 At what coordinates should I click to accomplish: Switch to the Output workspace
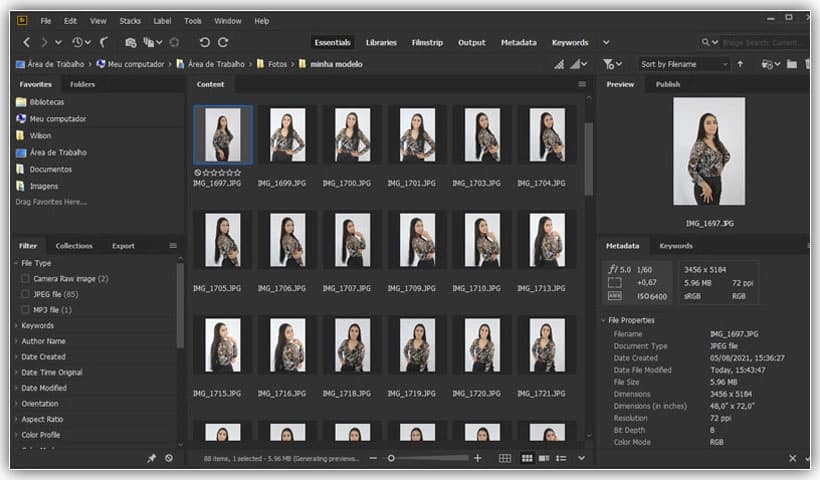[x=472, y=42]
